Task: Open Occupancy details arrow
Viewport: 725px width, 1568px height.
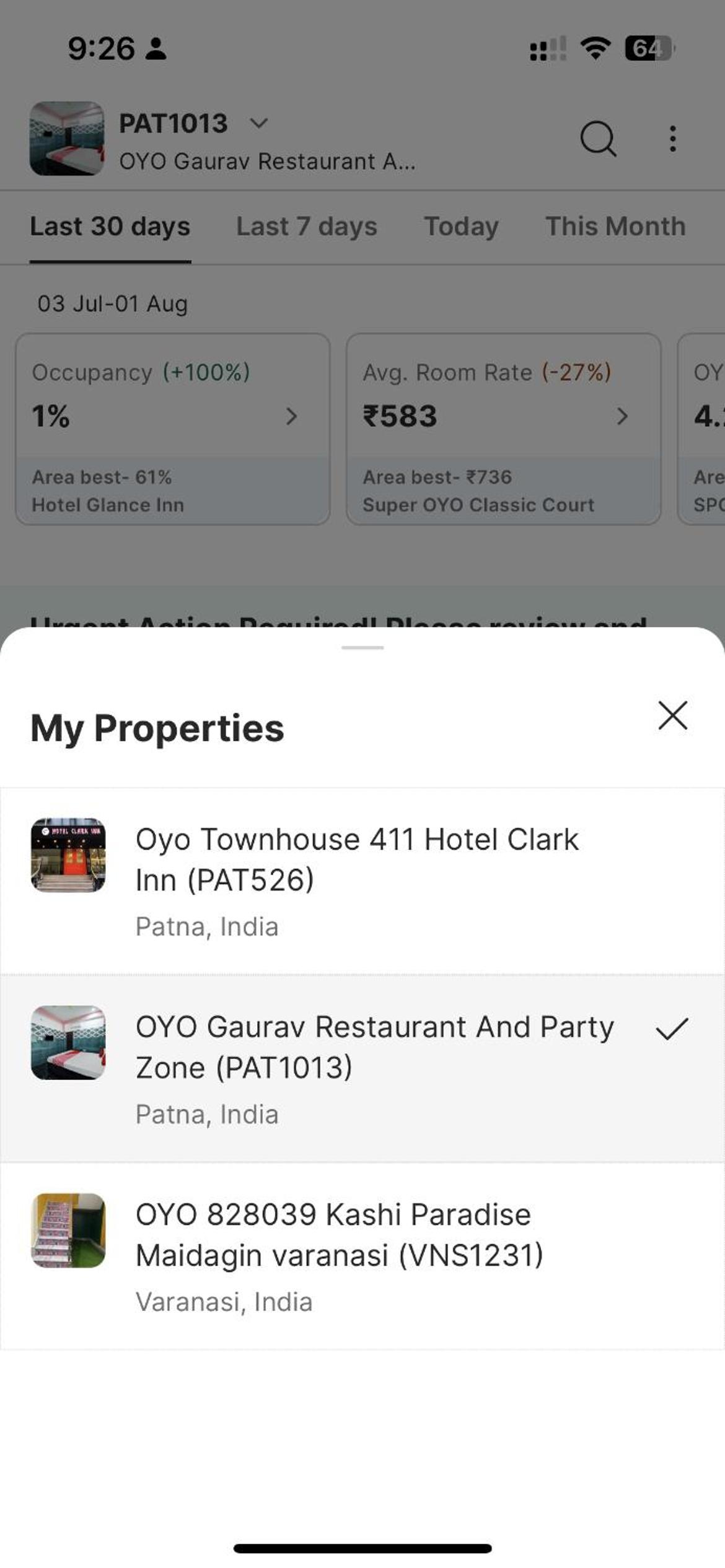Action: pyautogui.click(x=292, y=416)
